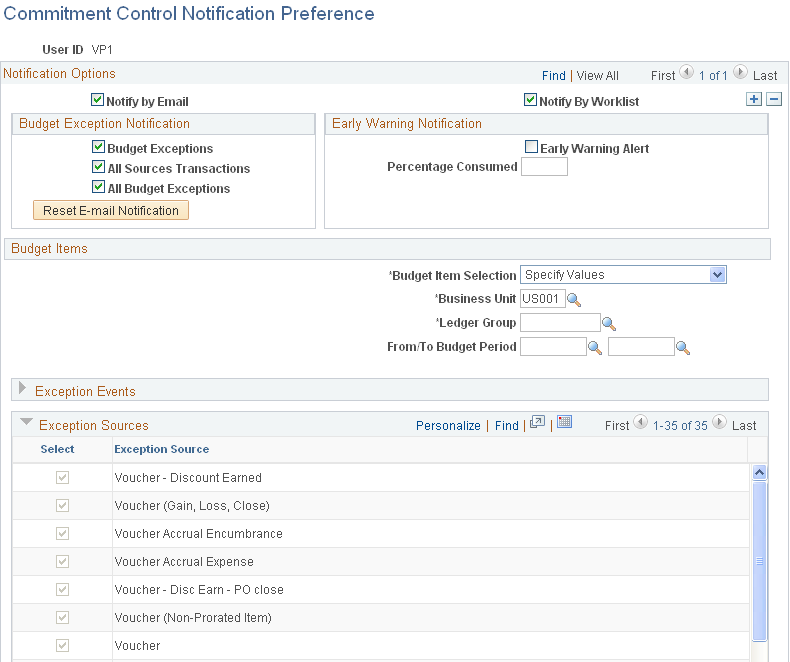Screen dimensions: 790x662
Task: Click into Ledger Group field
Action: pos(560,322)
